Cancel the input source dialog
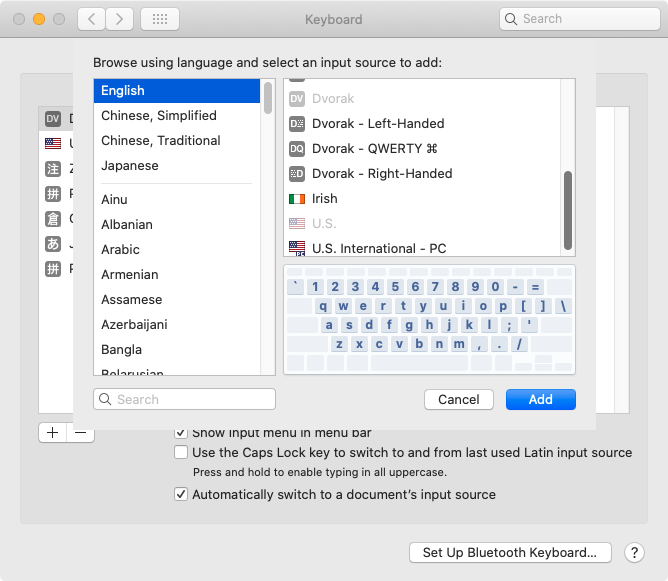668x581 pixels. click(x=459, y=400)
